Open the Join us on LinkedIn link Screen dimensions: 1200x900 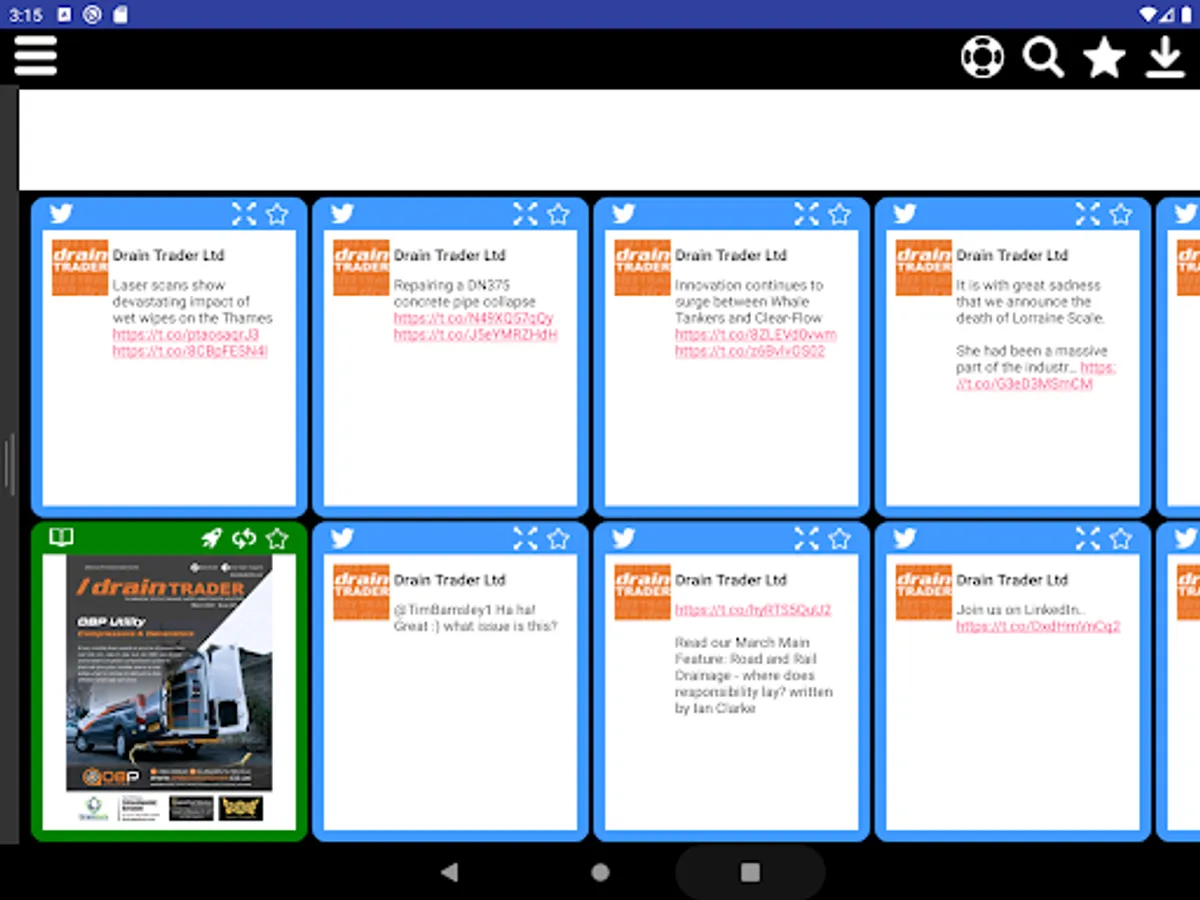[x=1037, y=626]
